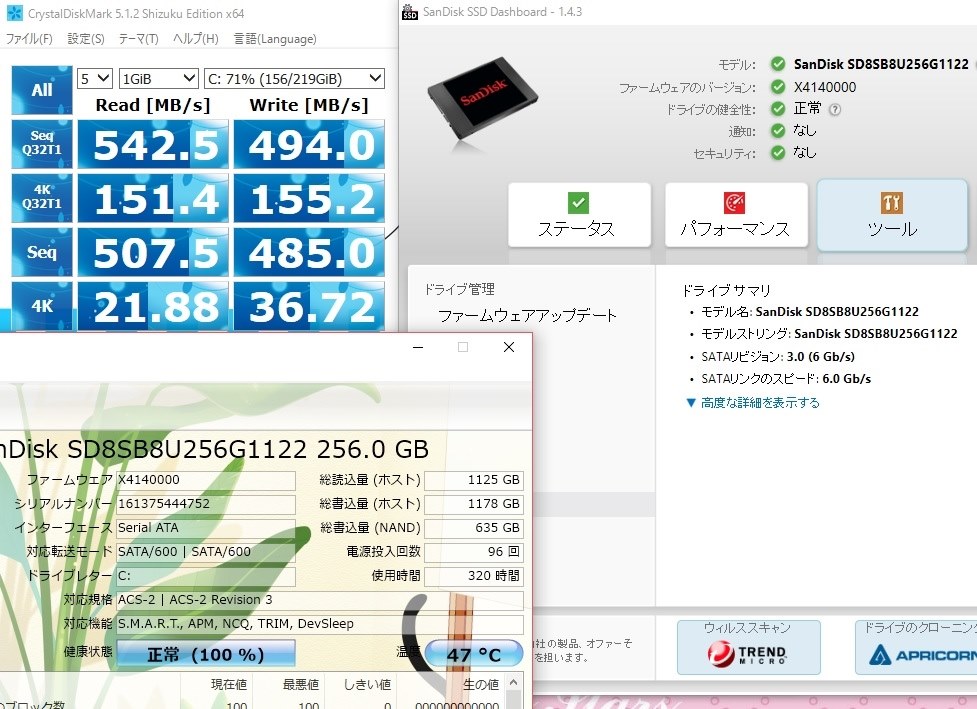Click the Seq Q32T1 write result 494.0
Image resolution: width=977 pixels, height=709 pixels.
(x=309, y=145)
